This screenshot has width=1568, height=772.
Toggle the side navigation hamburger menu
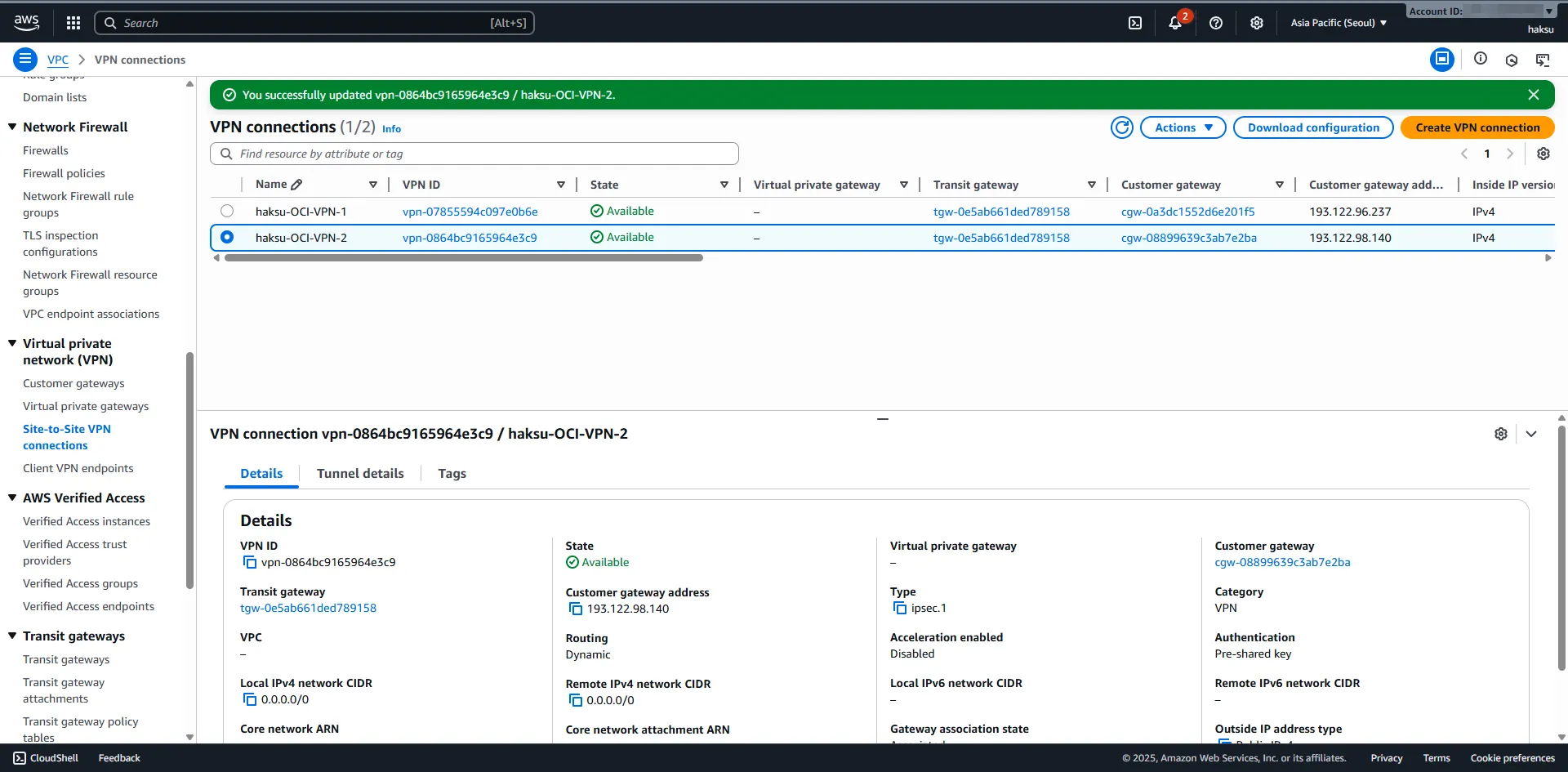[x=25, y=59]
